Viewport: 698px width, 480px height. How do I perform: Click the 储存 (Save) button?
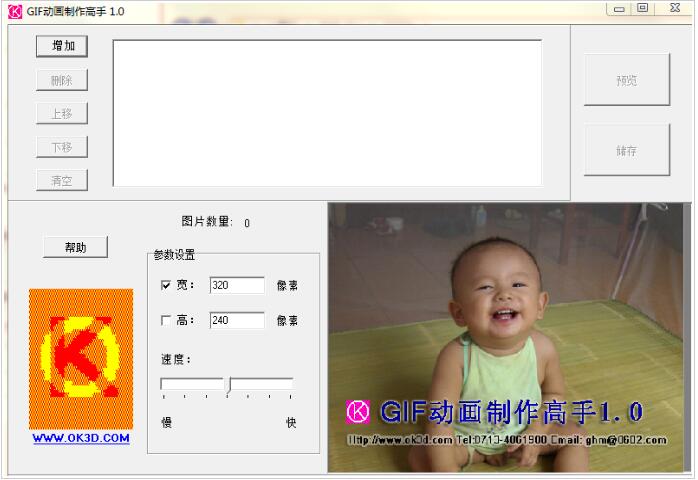point(627,150)
